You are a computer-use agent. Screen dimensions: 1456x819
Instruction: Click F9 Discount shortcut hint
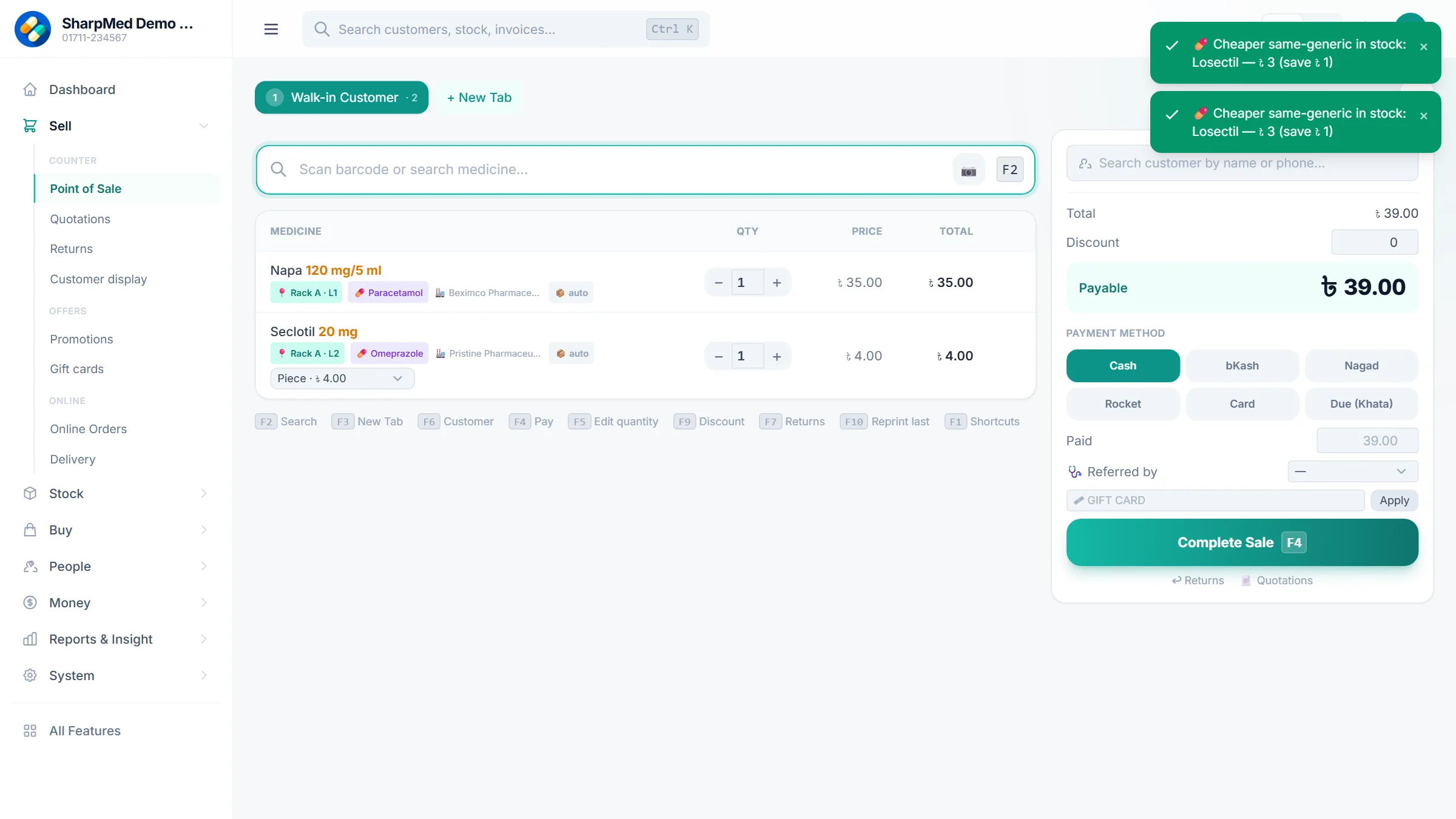tap(709, 422)
